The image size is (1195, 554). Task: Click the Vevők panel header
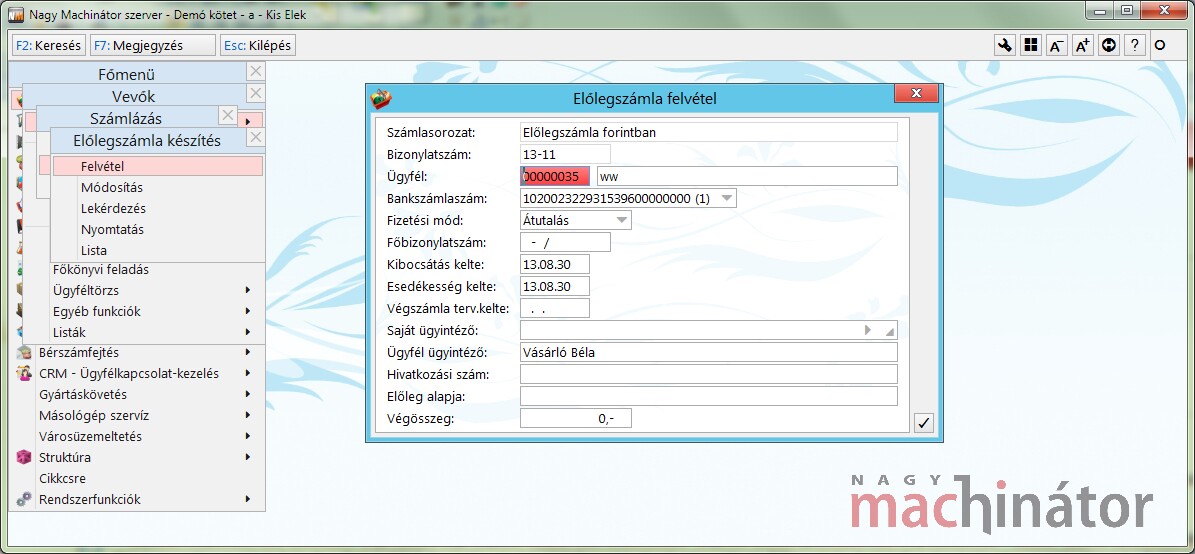click(133, 96)
